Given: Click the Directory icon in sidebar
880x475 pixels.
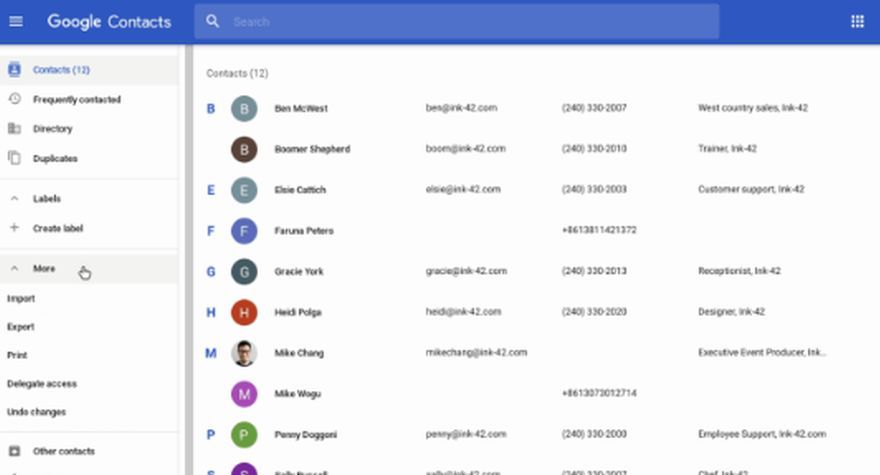Looking at the screenshot, I should click(x=14, y=129).
